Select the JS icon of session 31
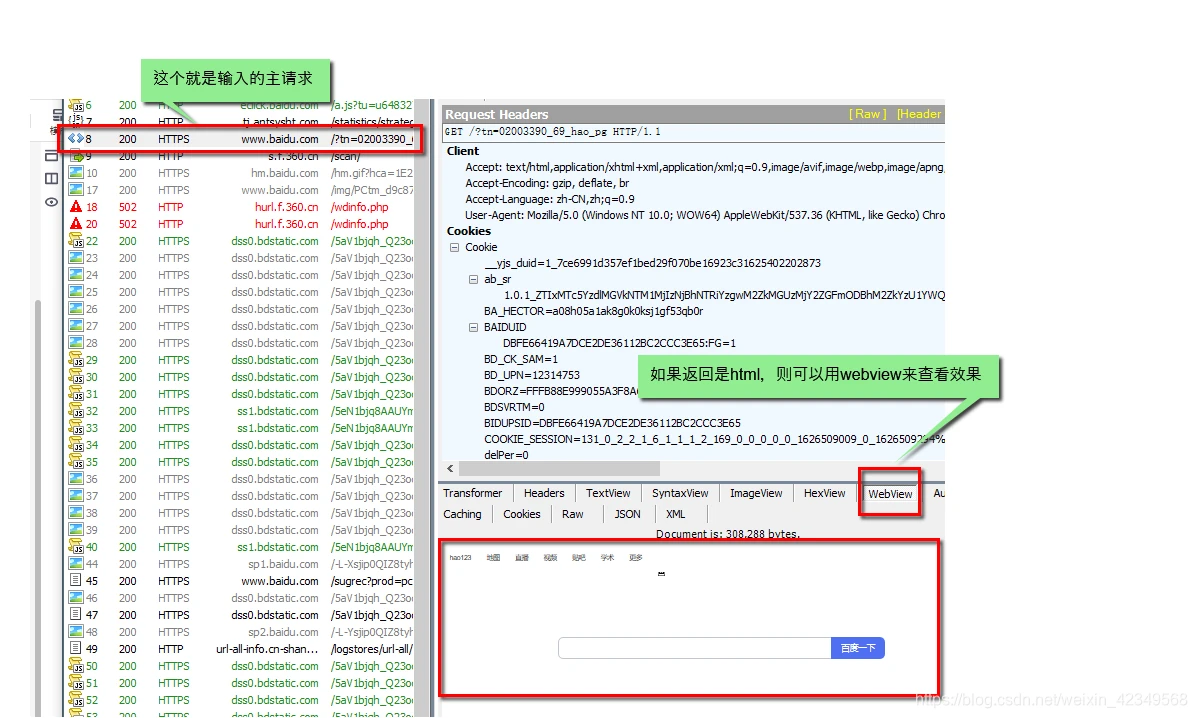The image size is (1197, 718). pyautogui.click(x=76, y=394)
